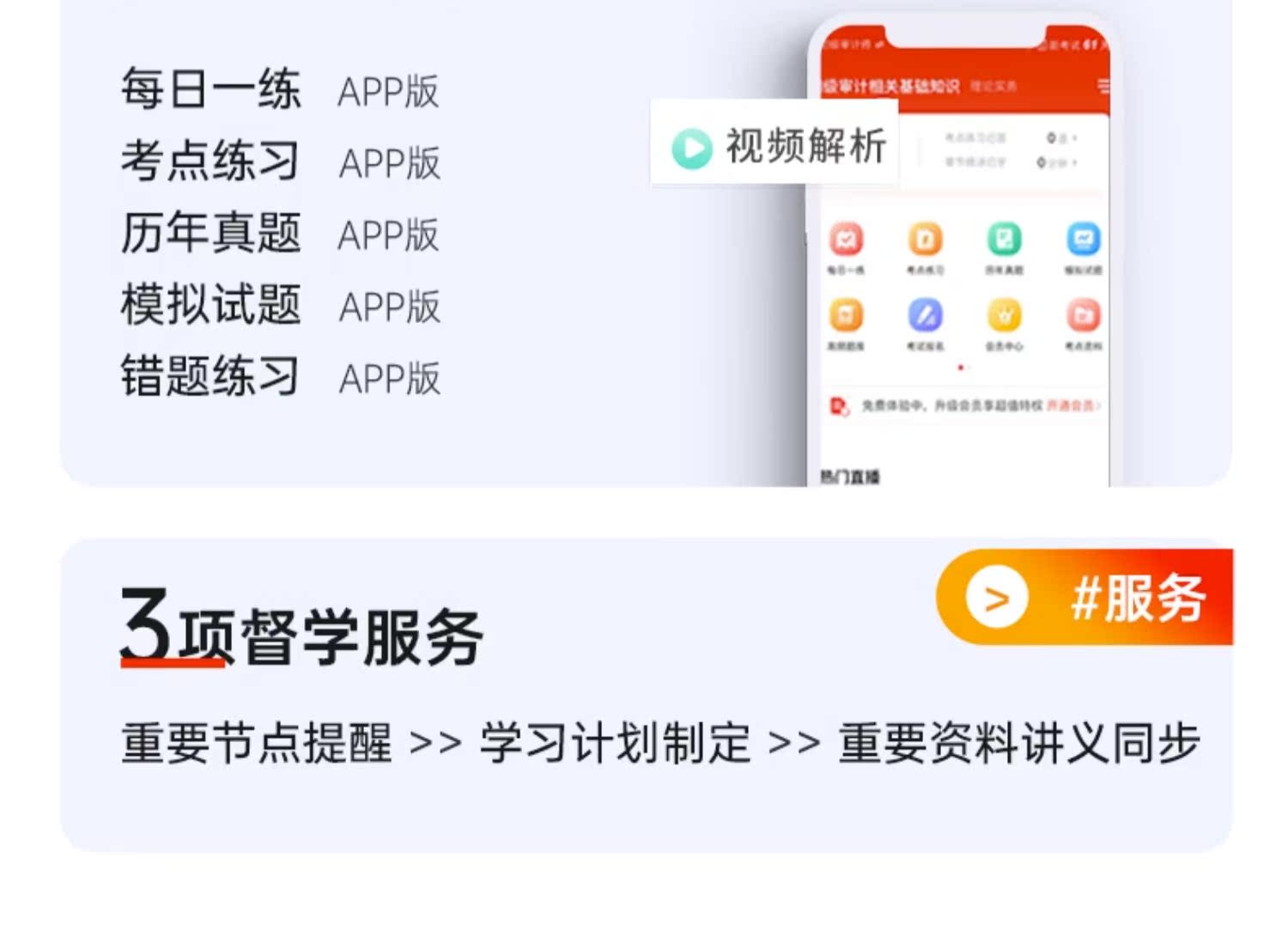Click the #服务 tag label
1288x943 pixels.
pyautogui.click(x=1138, y=598)
